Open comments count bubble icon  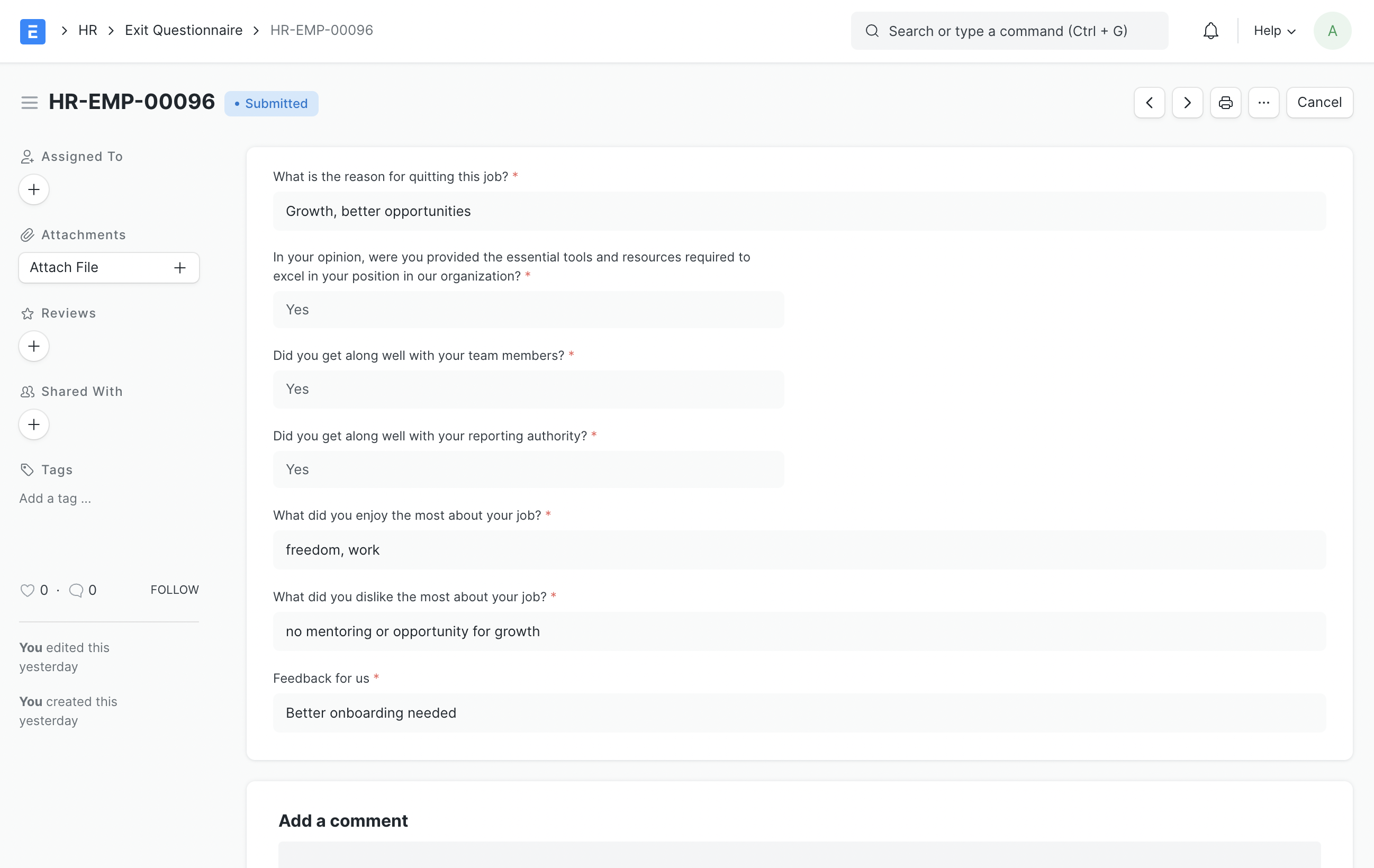76,590
